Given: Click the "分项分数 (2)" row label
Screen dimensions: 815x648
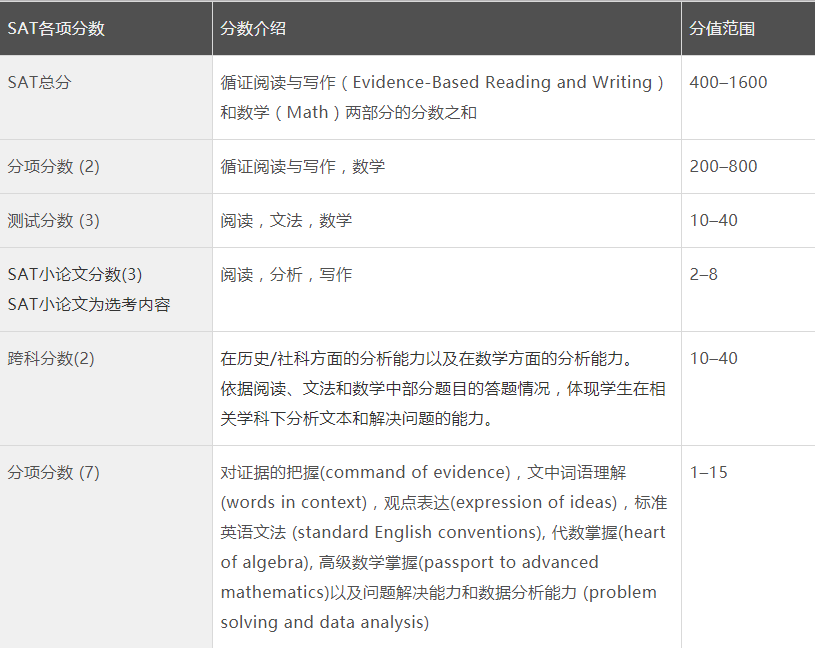Looking at the screenshot, I should 54,167.
